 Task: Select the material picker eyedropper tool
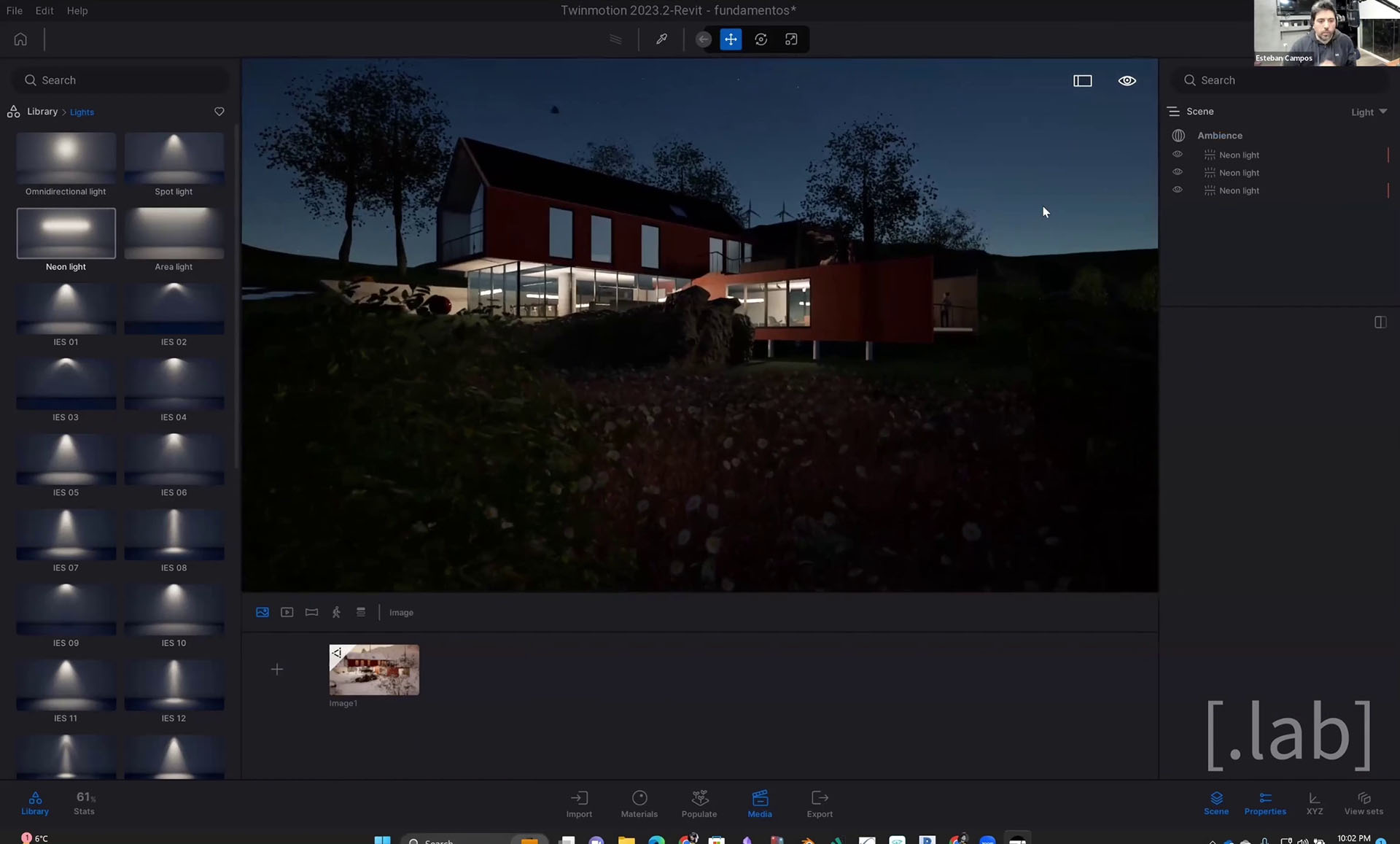tap(661, 39)
